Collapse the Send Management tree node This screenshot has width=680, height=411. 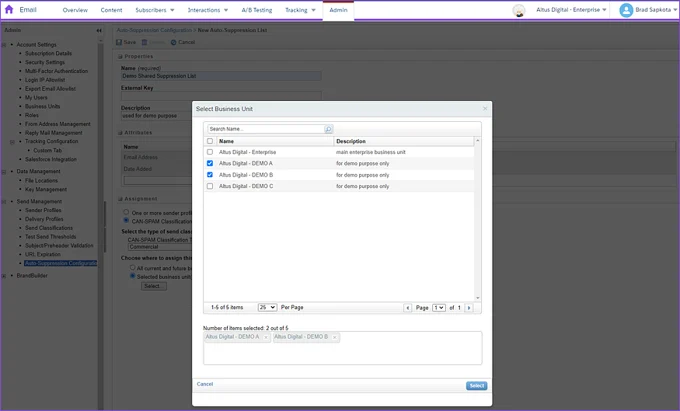tap(4, 202)
